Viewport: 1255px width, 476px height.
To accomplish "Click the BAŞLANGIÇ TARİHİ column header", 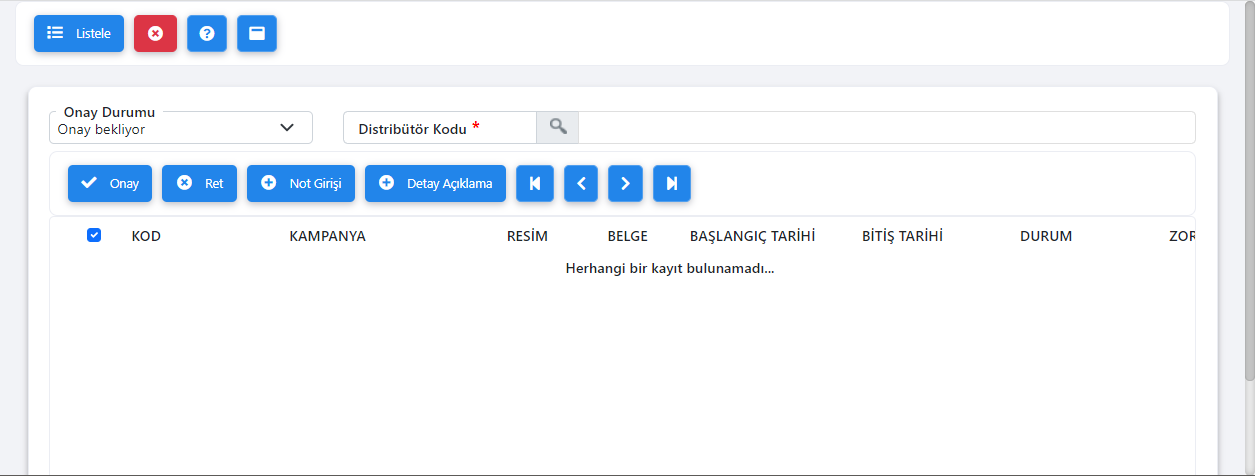I will (752, 236).
